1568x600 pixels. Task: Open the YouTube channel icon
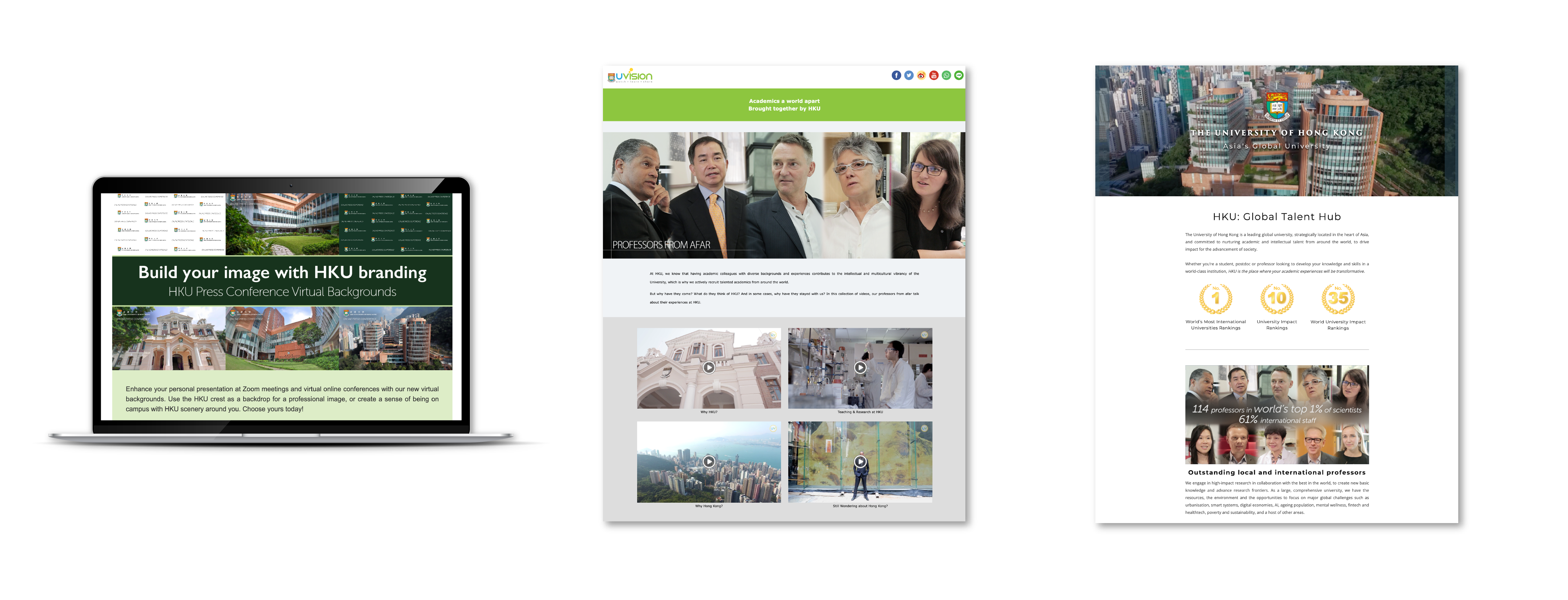(x=934, y=76)
